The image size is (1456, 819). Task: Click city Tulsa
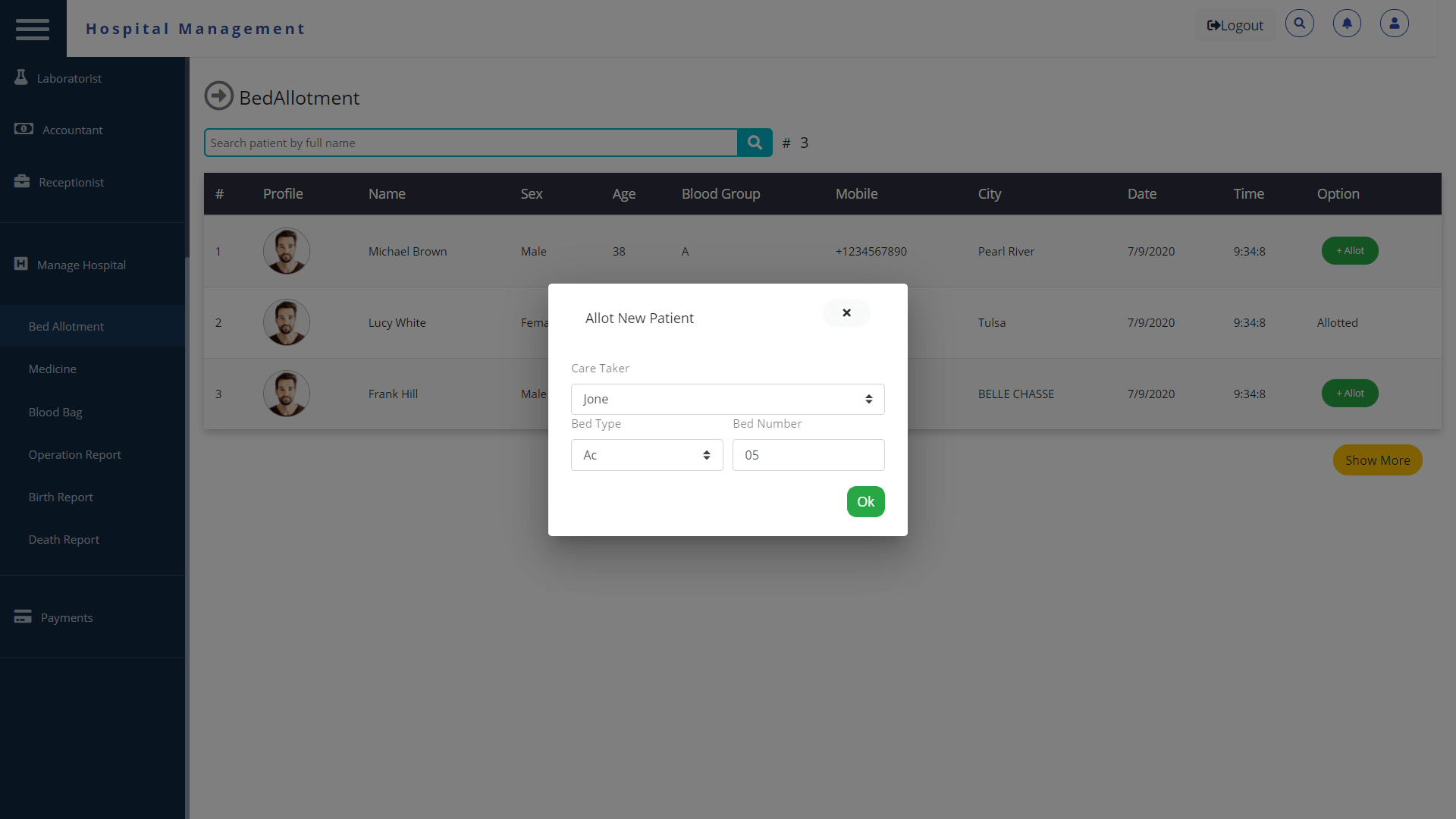point(991,322)
